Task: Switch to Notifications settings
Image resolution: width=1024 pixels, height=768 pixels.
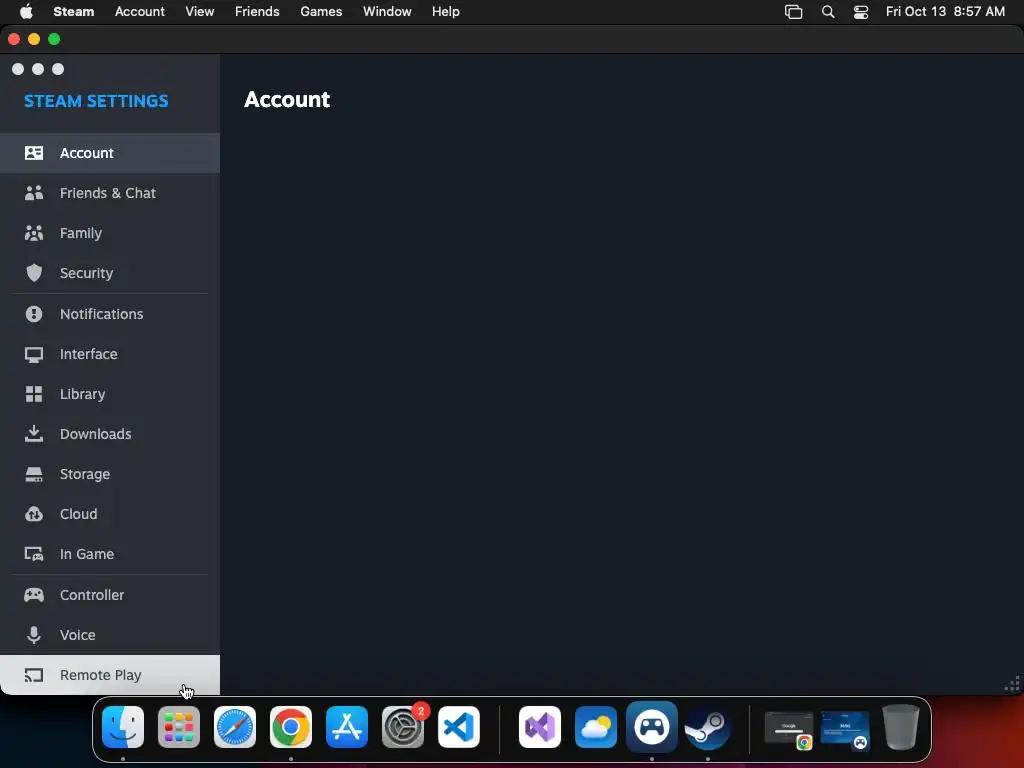Action: coord(110,313)
